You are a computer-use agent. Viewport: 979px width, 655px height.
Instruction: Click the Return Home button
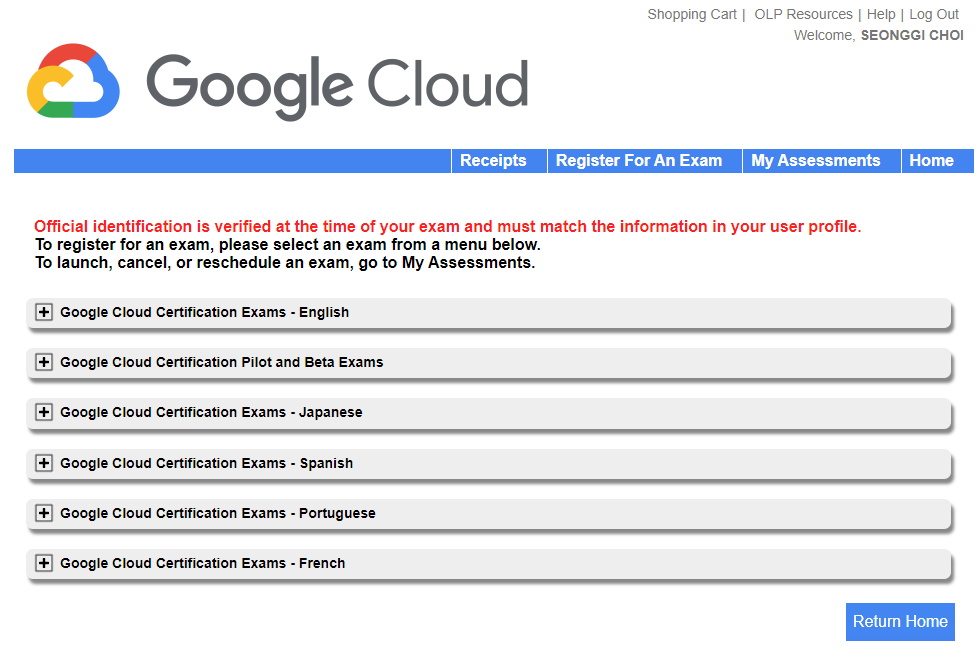pyautogui.click(x=900, y=622)
